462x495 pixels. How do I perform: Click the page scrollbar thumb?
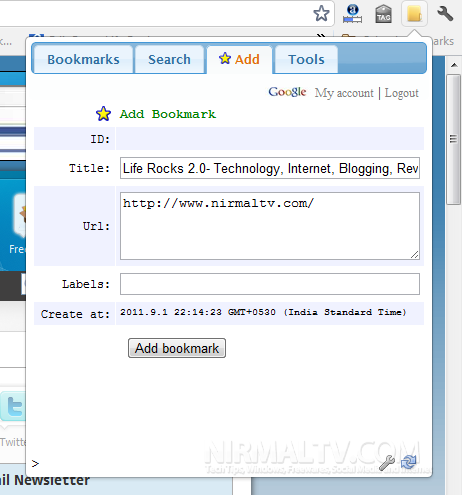(x=453, y=139)
